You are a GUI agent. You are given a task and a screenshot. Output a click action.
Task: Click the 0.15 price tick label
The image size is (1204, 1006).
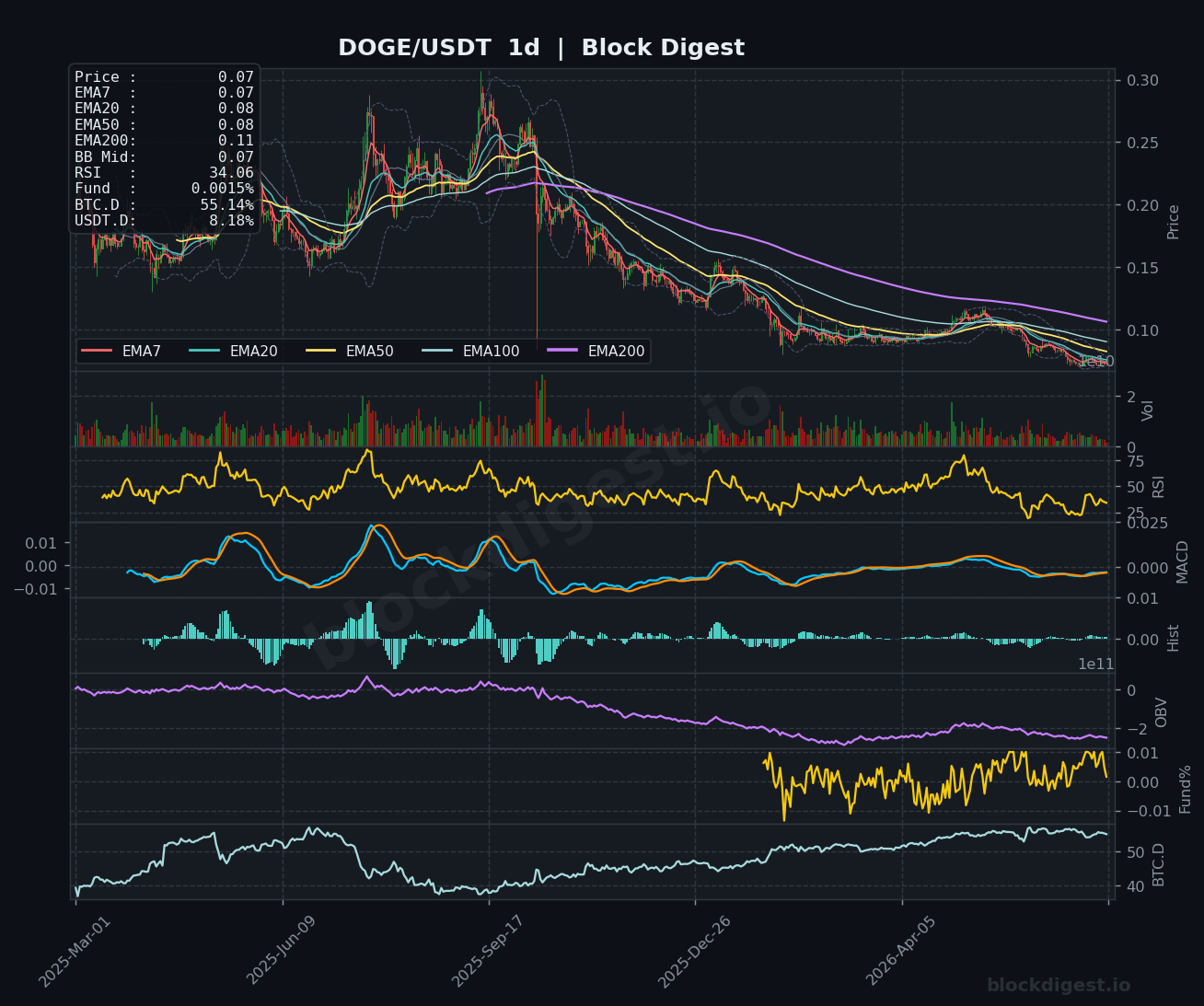click(1142, 268)
